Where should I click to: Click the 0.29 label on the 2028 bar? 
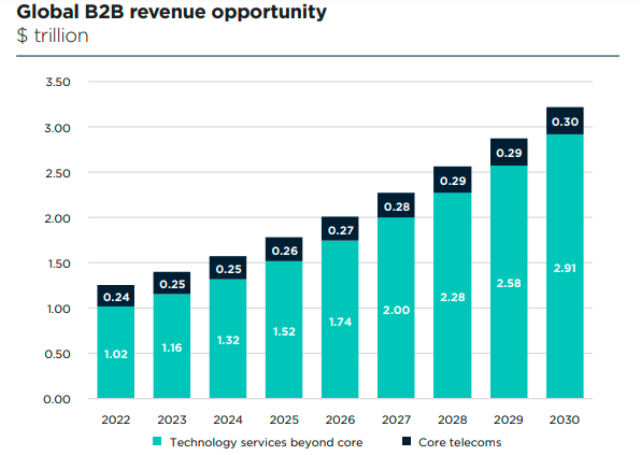453,181
